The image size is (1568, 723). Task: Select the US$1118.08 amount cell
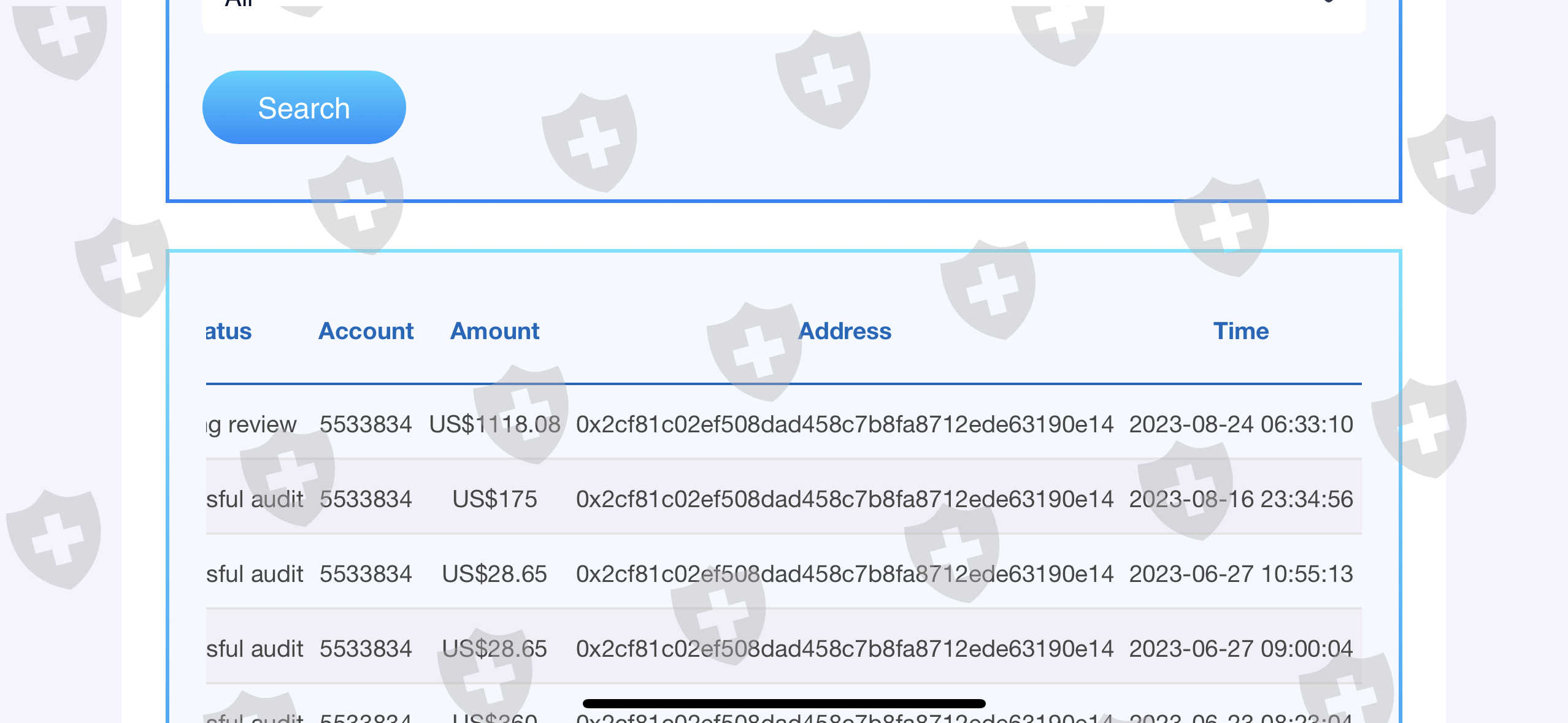point(494,424)
